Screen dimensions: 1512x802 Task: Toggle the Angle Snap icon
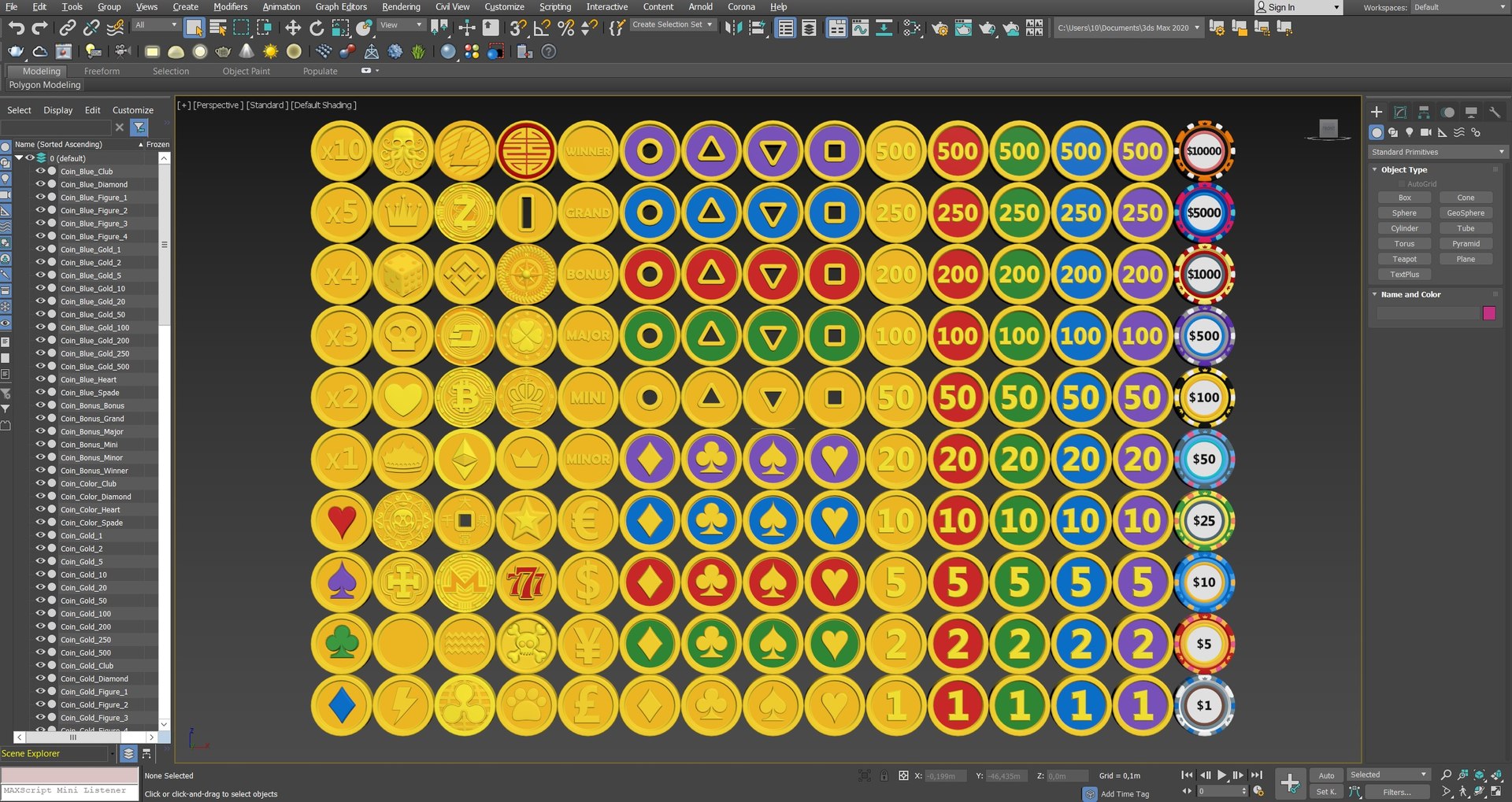point(542,28)
